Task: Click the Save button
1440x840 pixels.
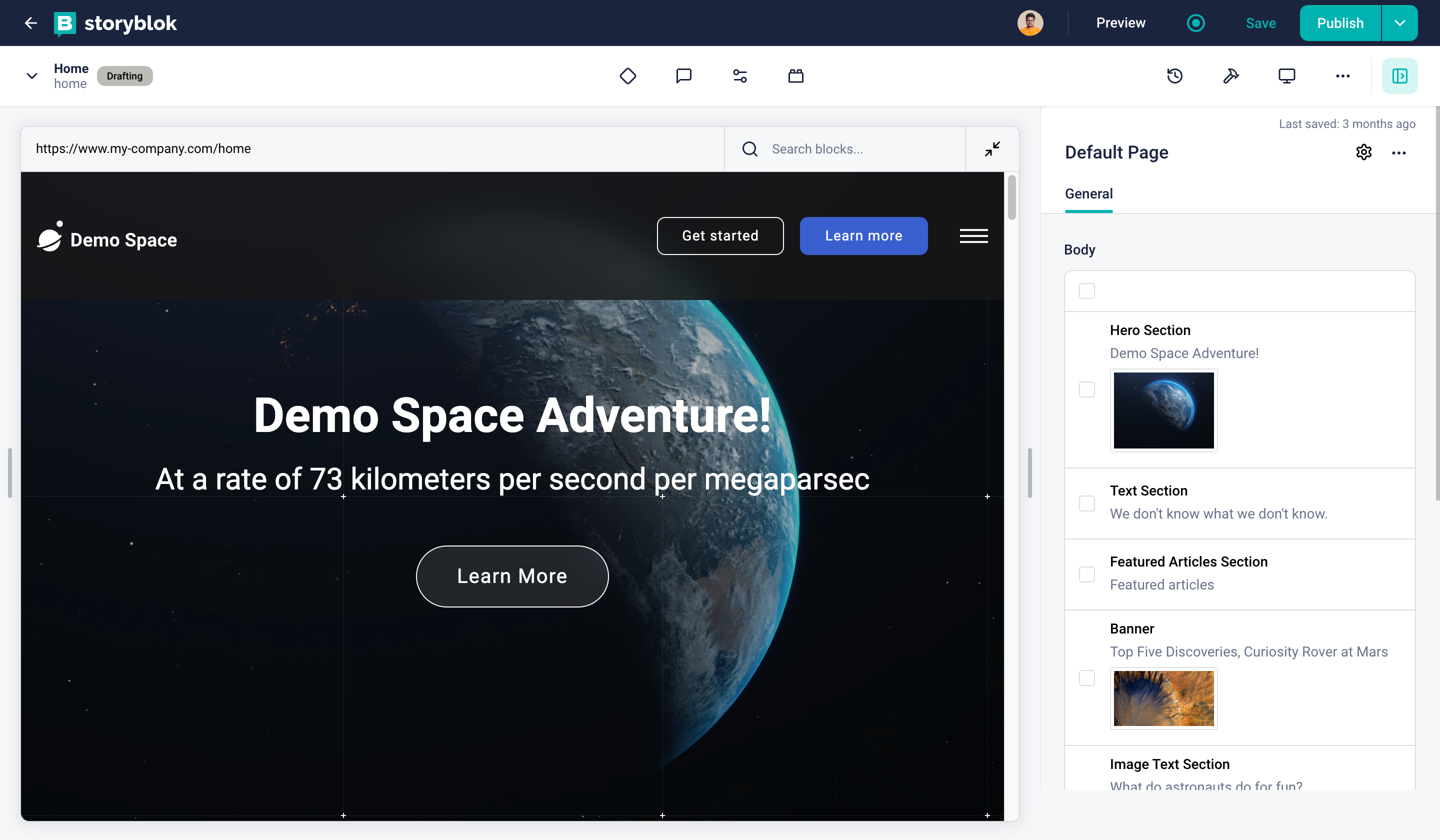Action: pyautogui.click(x=1260, y=23)
